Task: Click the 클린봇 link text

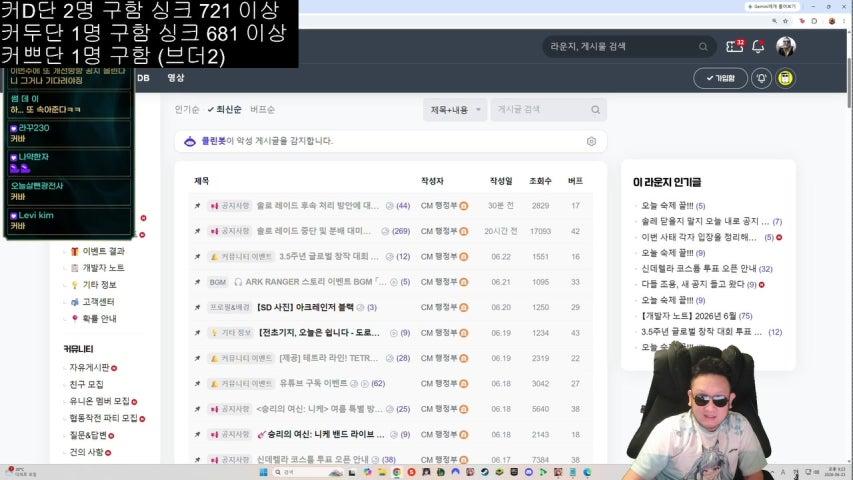Action: pos(213,141)
